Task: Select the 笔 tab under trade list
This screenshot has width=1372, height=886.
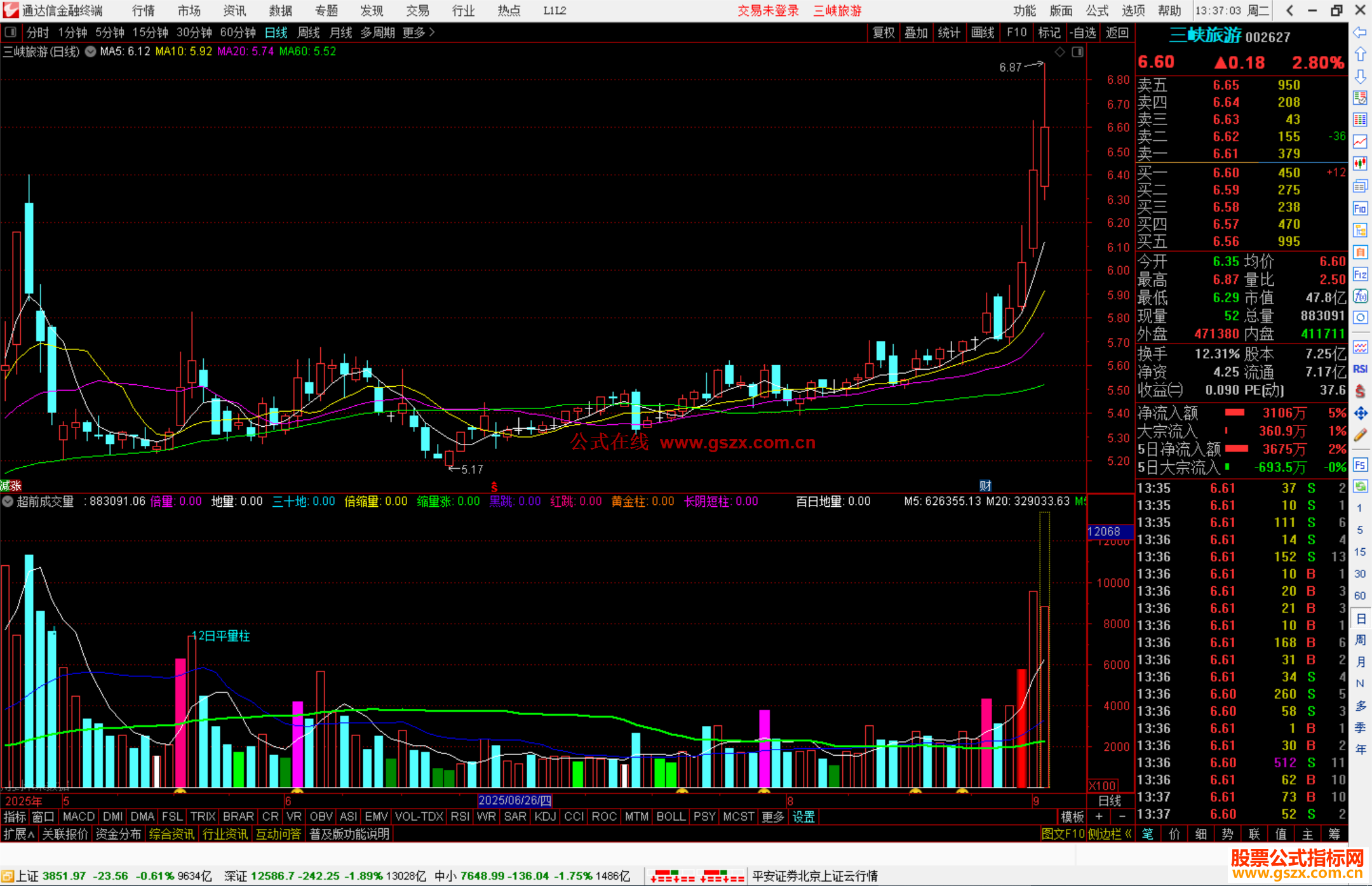Action: coord(1148,834)
